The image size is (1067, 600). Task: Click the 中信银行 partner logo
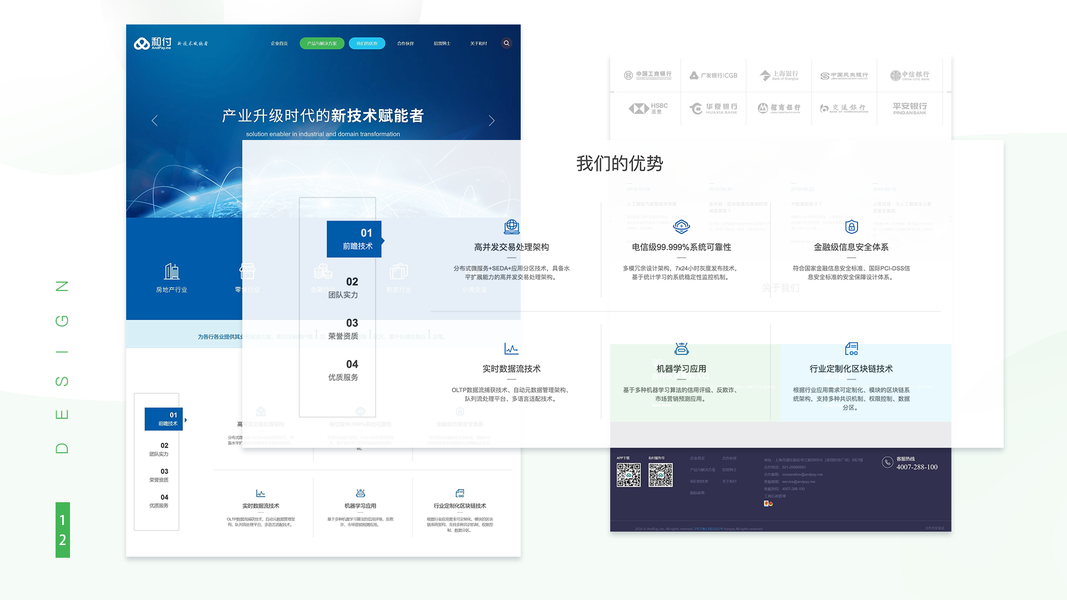910,75
